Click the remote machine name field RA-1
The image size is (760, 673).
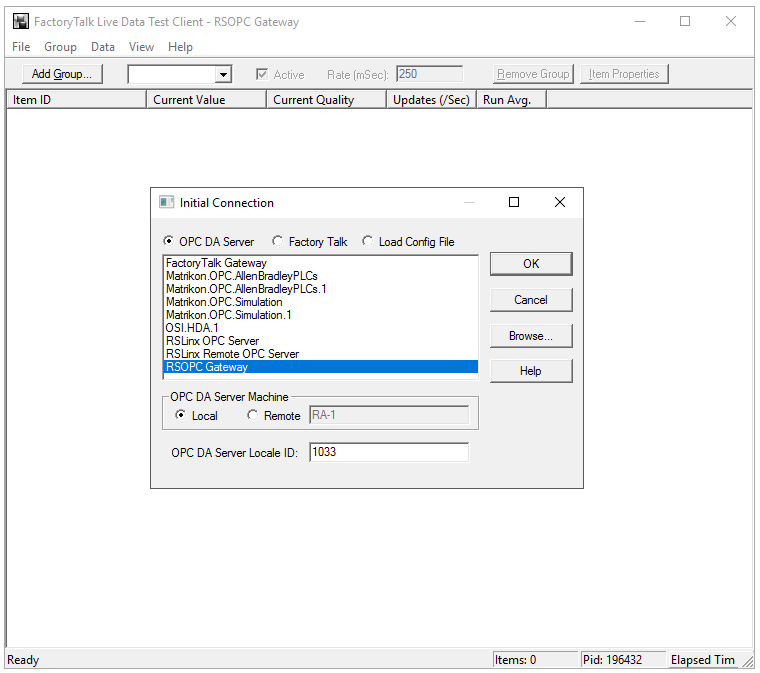tap(389, 415)
